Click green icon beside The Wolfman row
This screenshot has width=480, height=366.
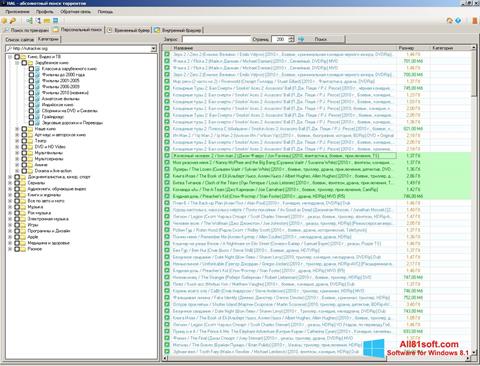(167, 223)
